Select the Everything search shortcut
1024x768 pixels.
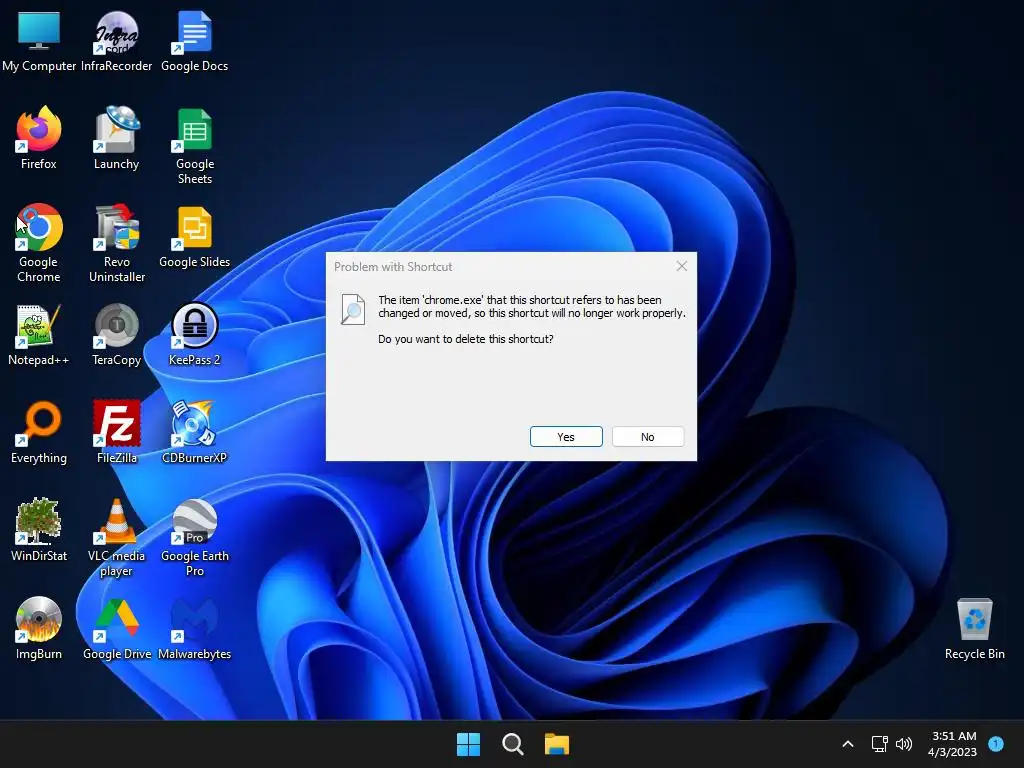39,432
